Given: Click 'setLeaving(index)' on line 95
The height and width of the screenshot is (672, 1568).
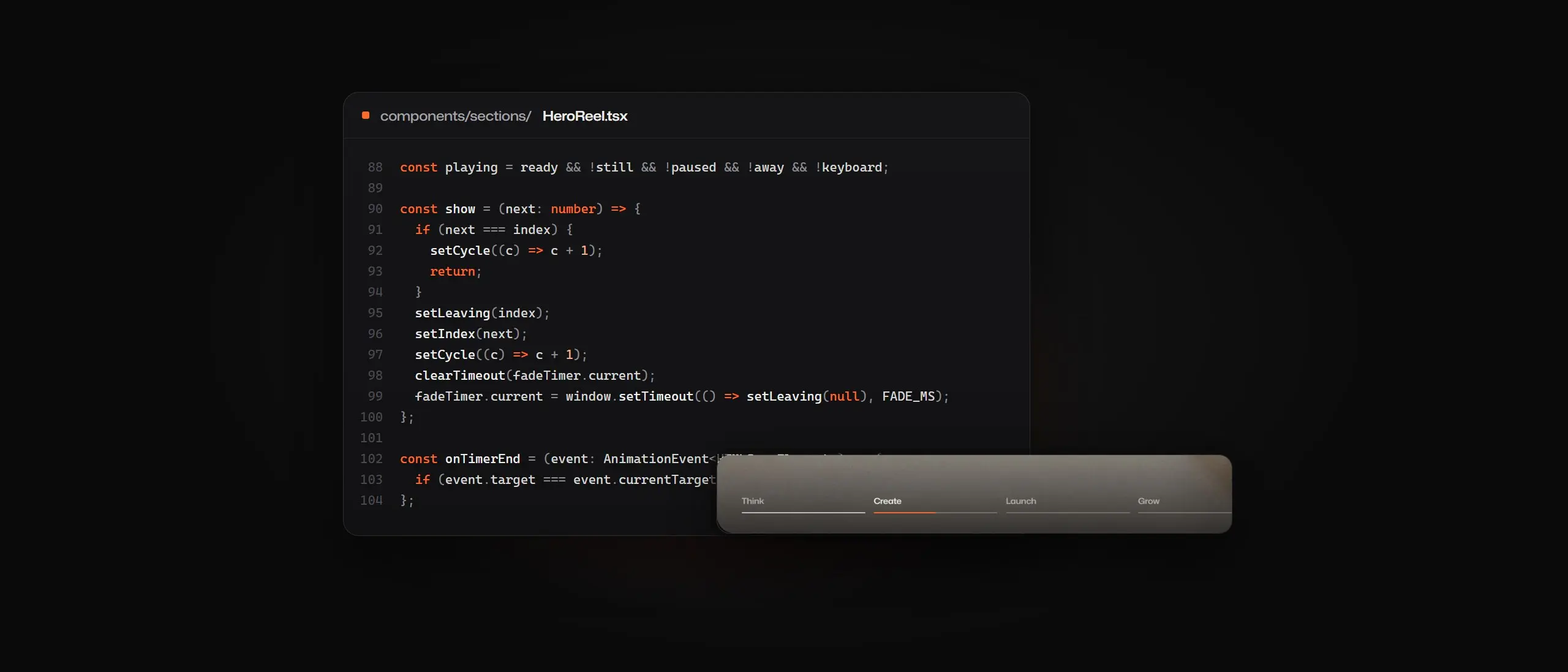Looking at the screenshot, I should click(x=479, y=313).
